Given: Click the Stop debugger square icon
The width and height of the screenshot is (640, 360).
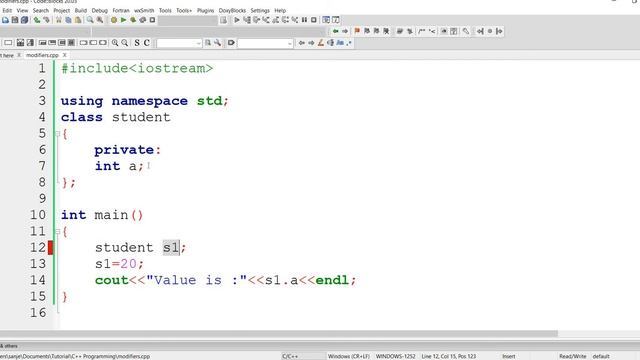Looking at the screenshot, I should 314,20.
